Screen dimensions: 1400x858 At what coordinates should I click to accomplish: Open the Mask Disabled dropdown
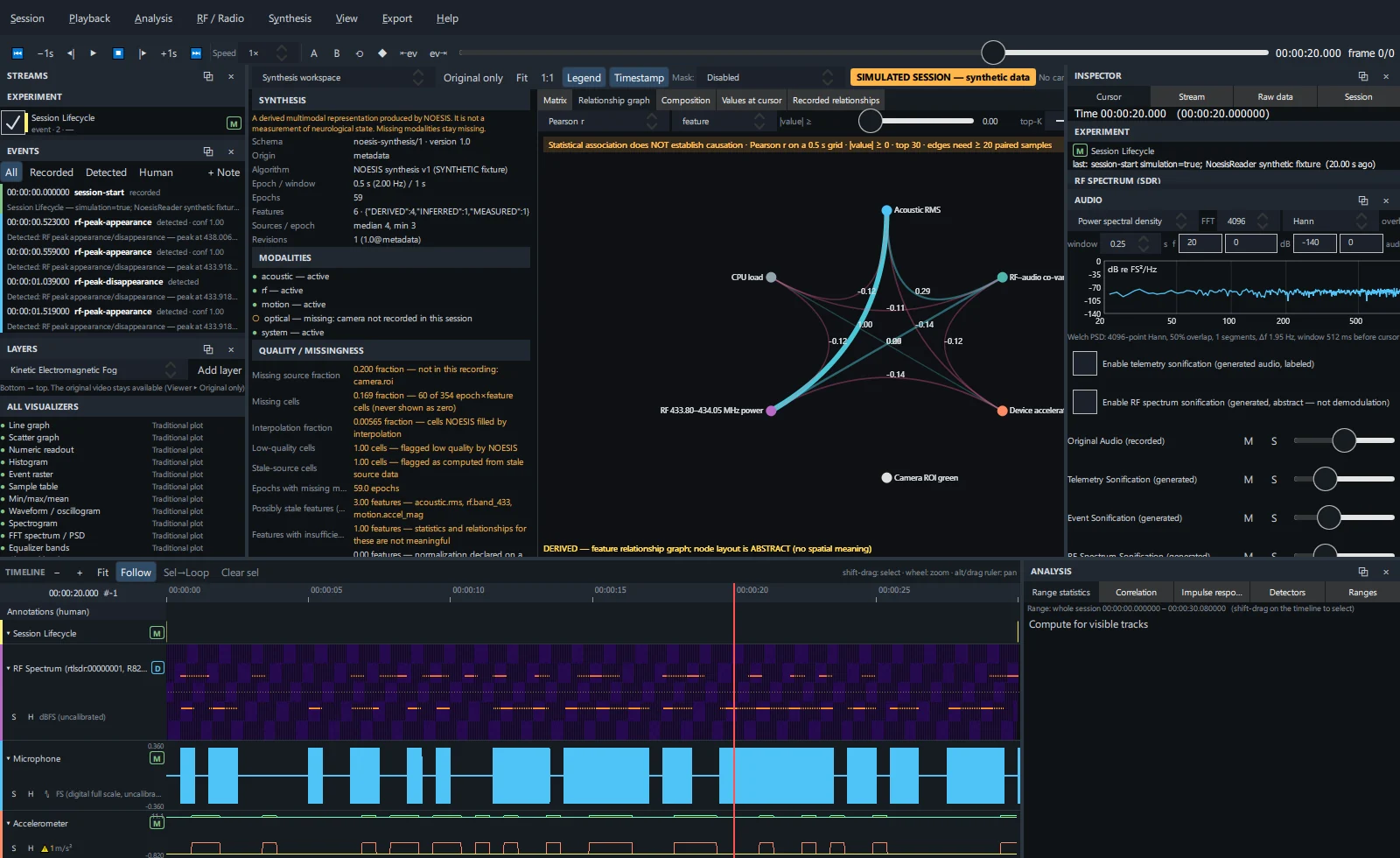coord(770,78)
